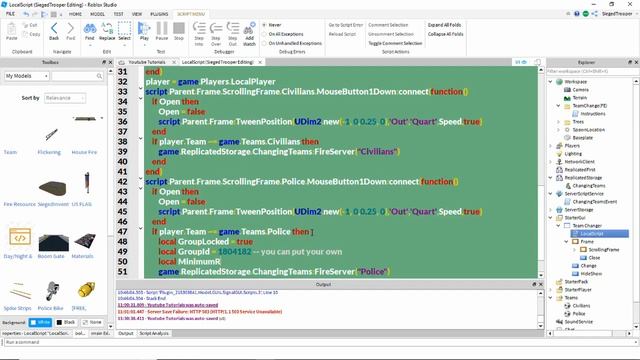
Task: Switch to the Script Analysis tab
Action: click(154, 333)
